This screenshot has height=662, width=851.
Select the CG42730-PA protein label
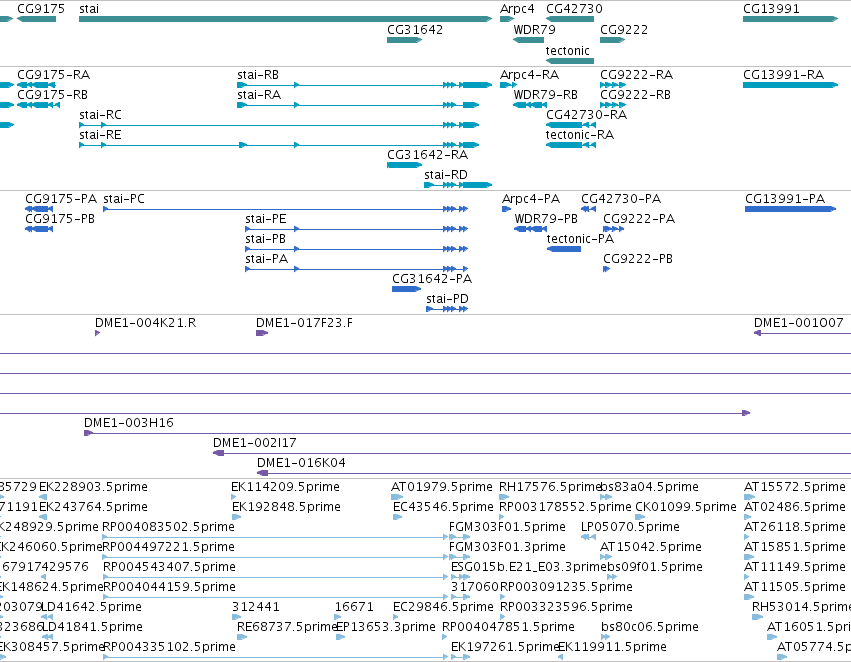tap(621, 199)
